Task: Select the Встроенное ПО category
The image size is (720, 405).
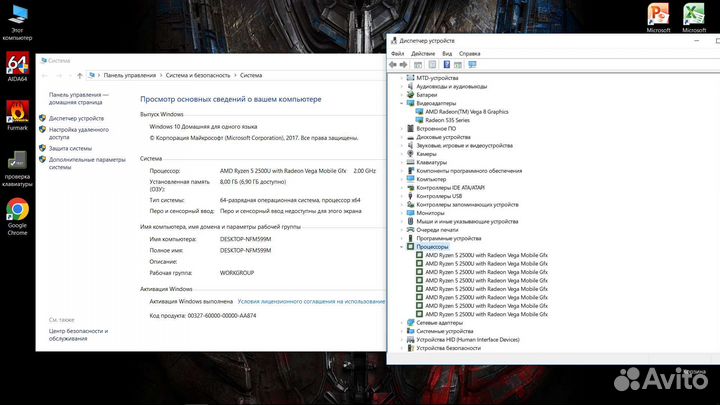Action: coord(436,129)
